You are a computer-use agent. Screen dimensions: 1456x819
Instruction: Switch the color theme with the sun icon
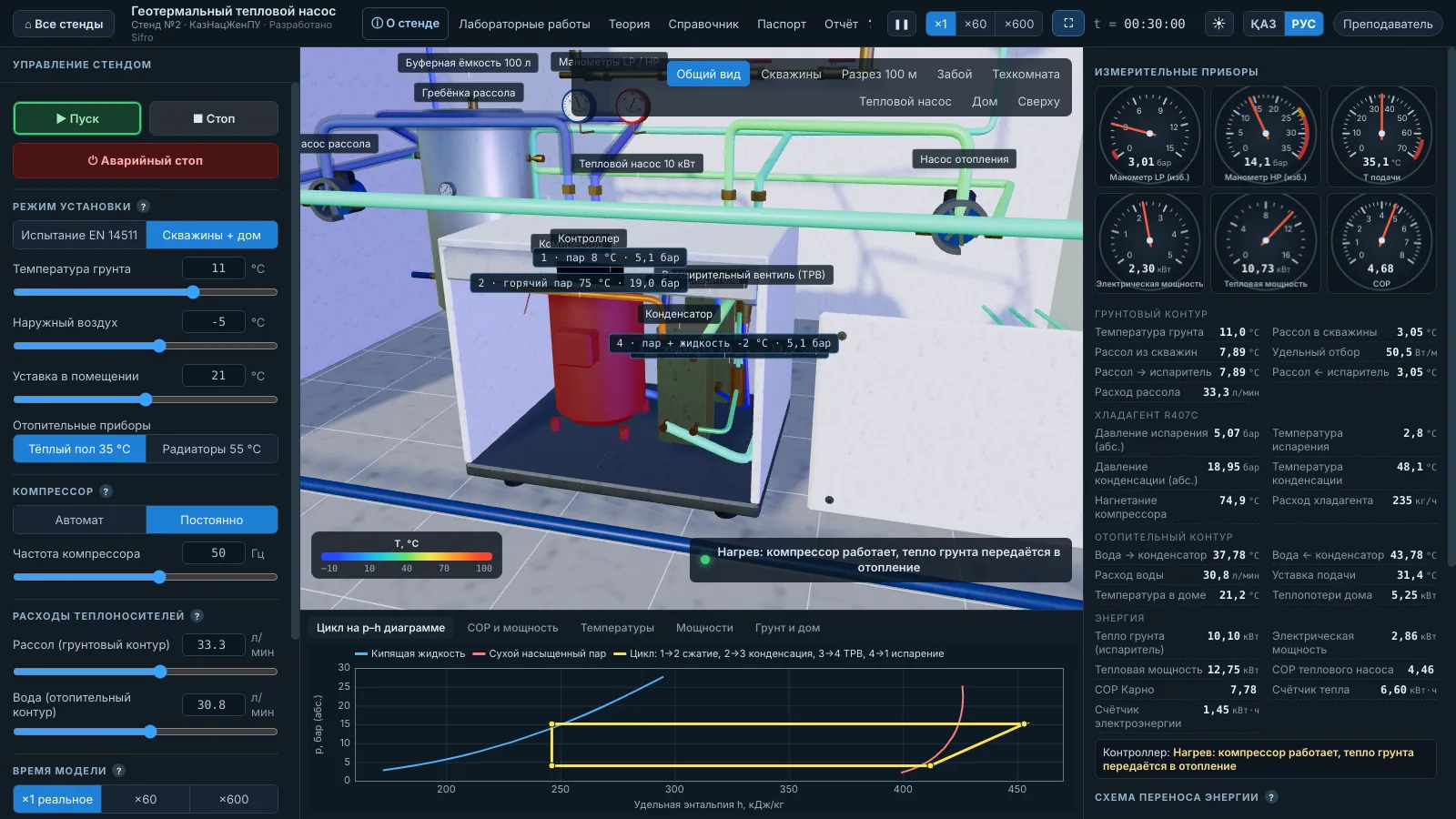click(x=1218, y=24)
